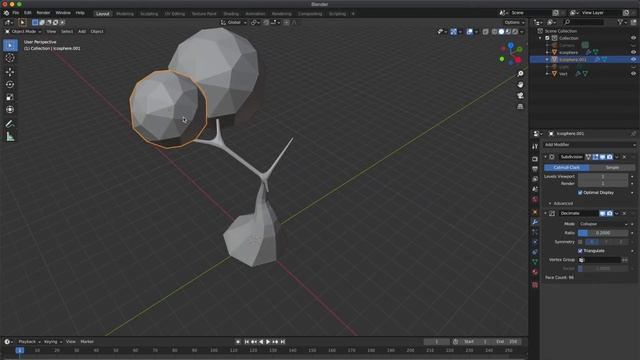Open the Modifier properties wrench tab
The height and width of the screenshot is (360, 640).
tap(535, 222)
